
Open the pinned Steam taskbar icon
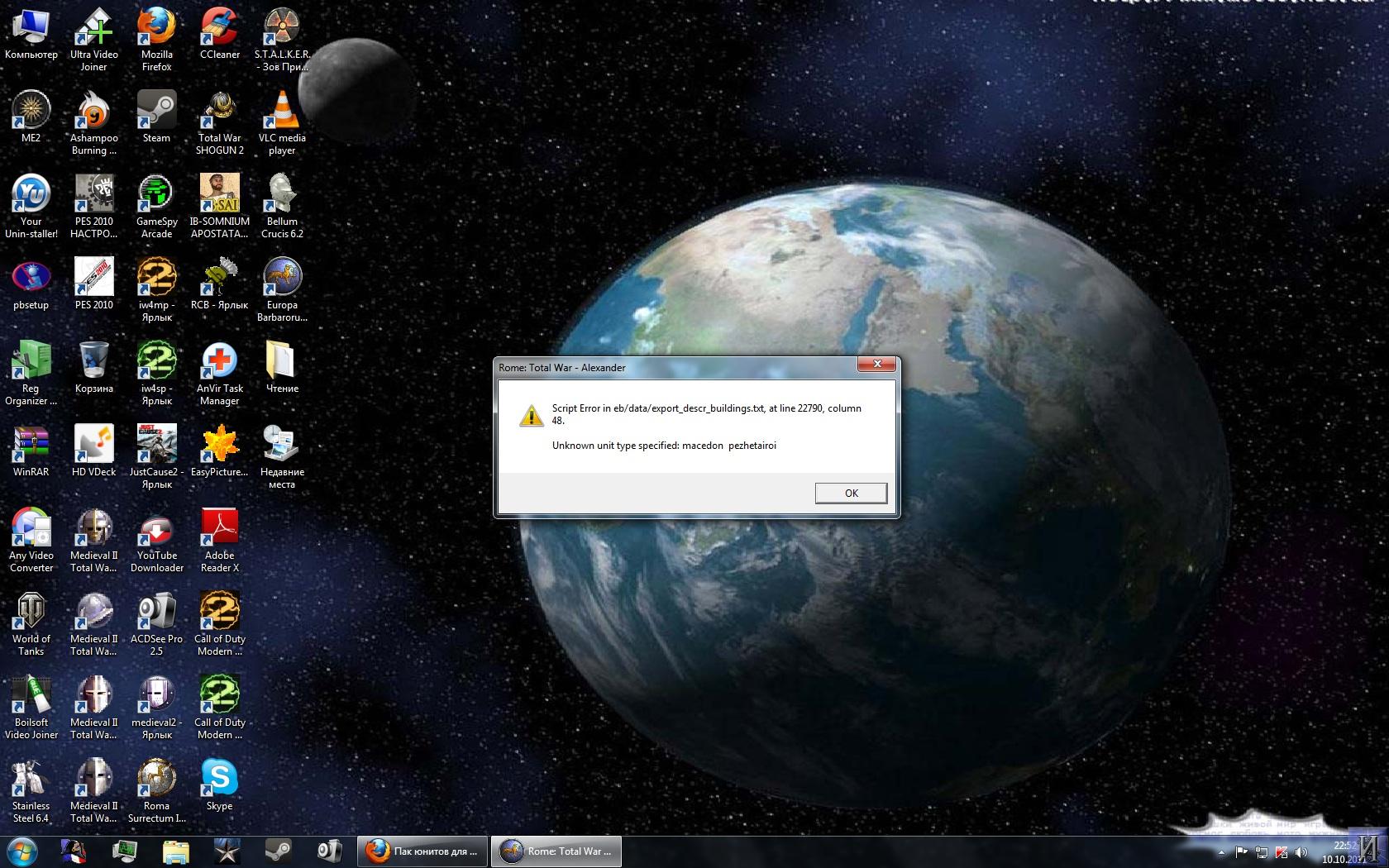click(278, 851)
